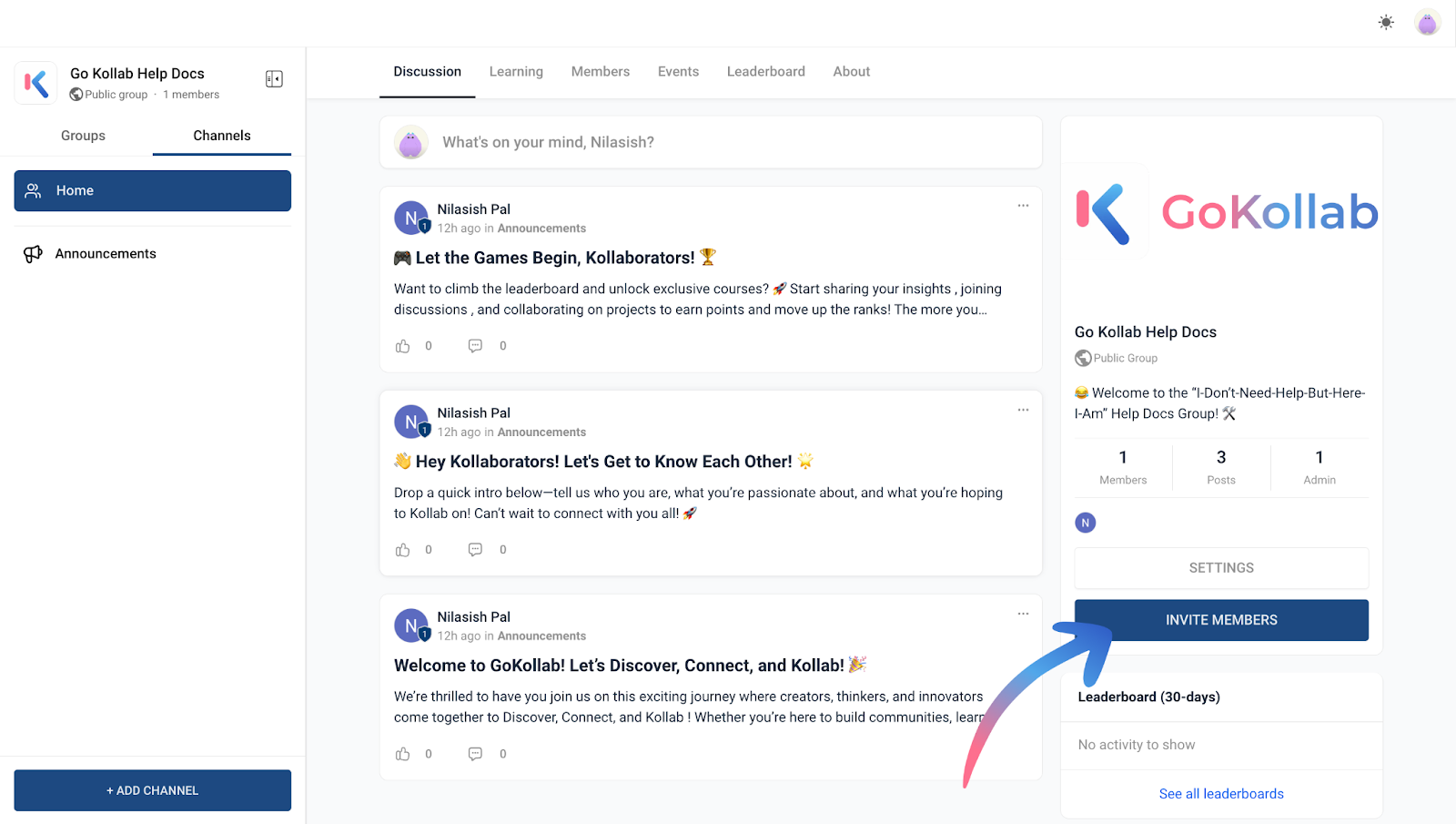Click Nilasish Pal name on Let the Games Begin post

[x=473, y=209]
